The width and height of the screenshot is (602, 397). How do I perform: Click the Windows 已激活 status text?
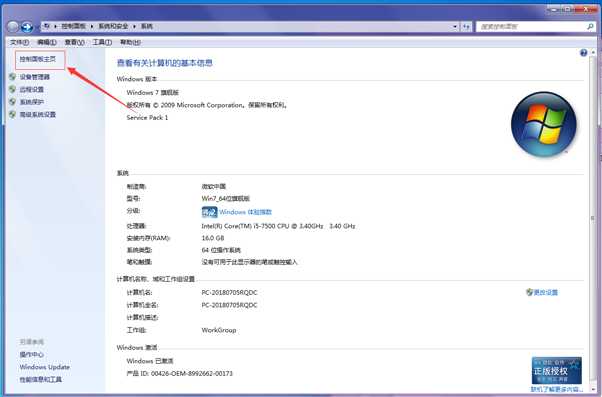click(150, 361)
